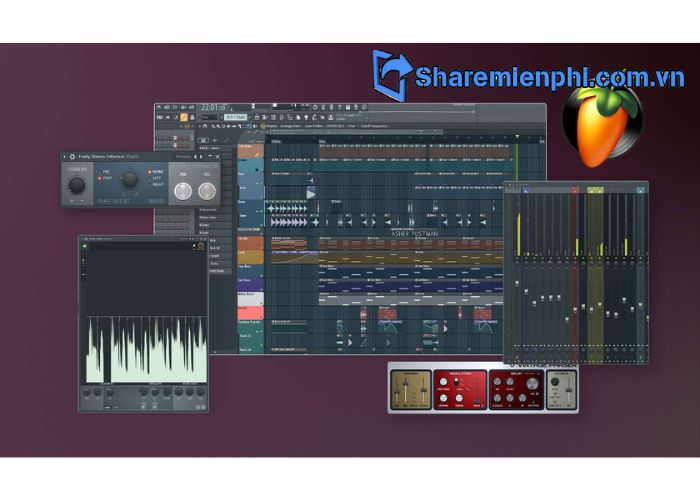Click the green arrow icon in waveform plugin
Viewport: 700px width, 500px height.
84,246
